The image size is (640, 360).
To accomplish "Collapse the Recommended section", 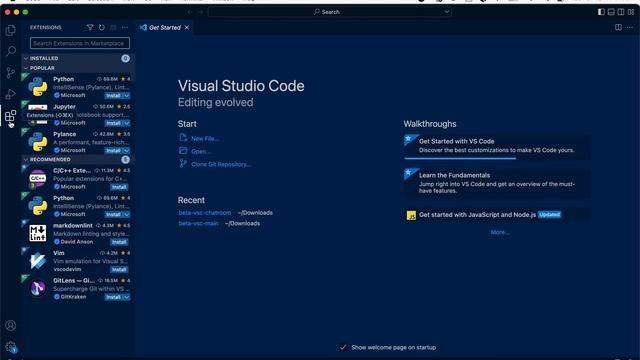I will click(x=26, y=160).
